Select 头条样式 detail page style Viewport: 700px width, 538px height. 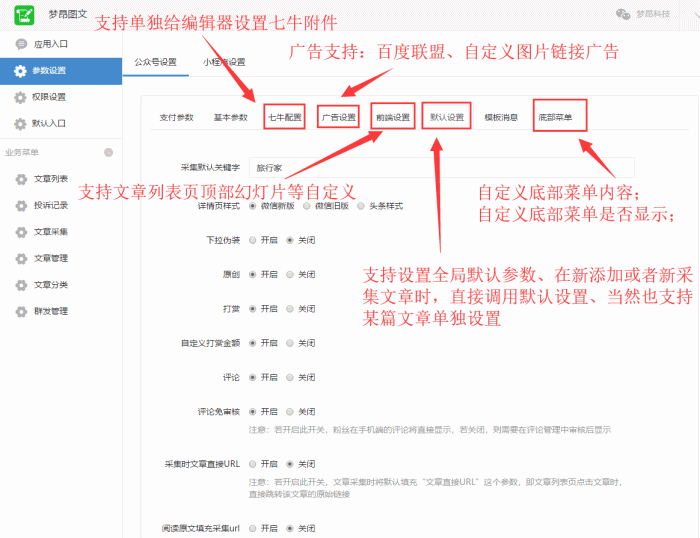tap(361, 206)
